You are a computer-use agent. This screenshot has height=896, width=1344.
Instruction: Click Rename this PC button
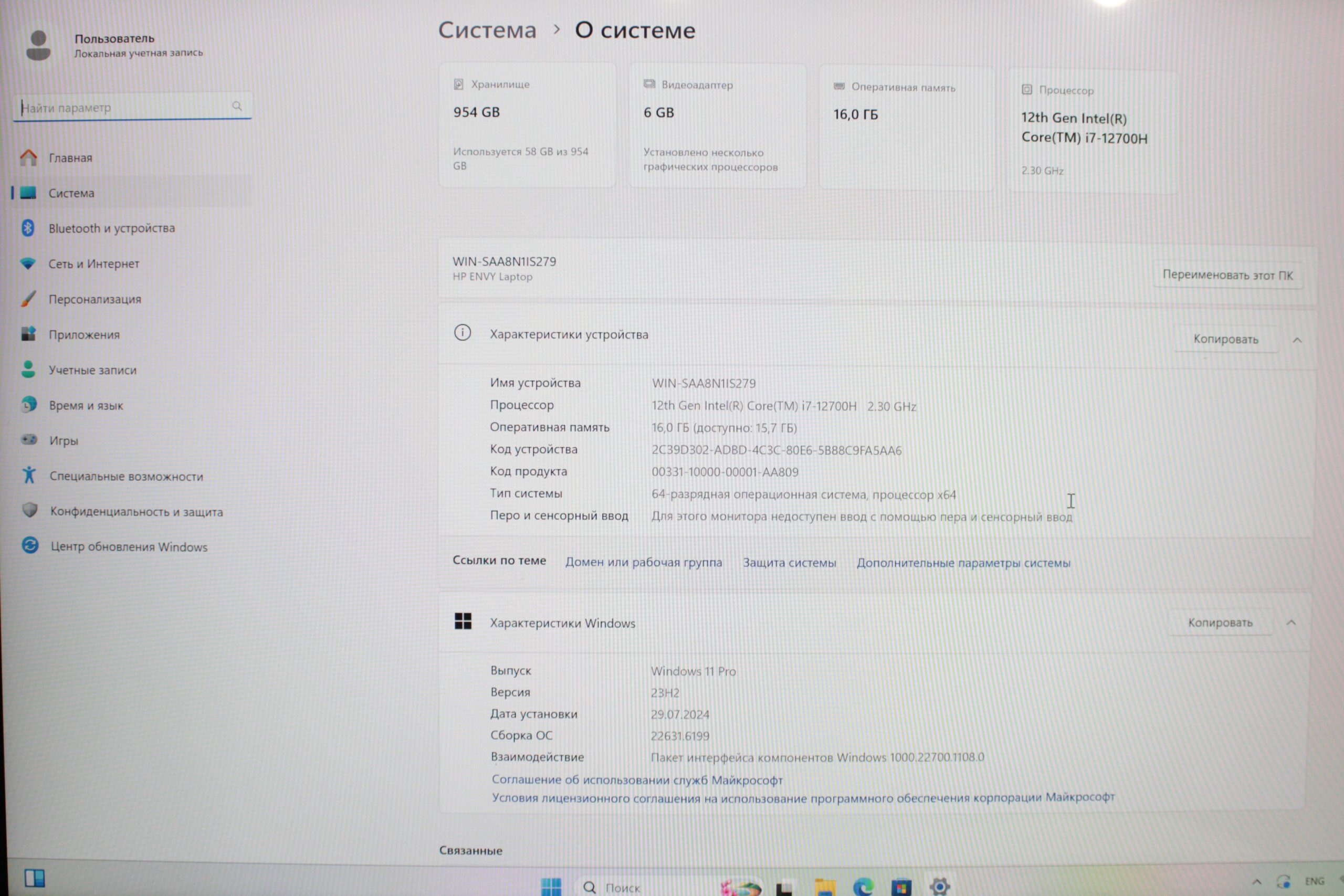click(x=1227, y=276)
